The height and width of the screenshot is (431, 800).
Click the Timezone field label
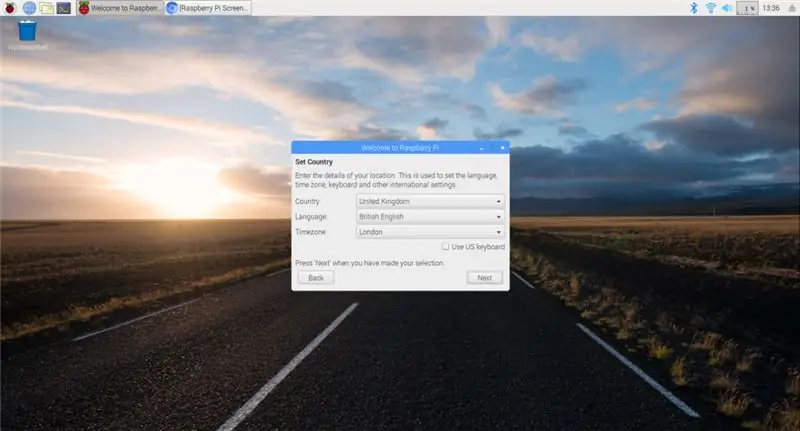(x=310, y=232)
